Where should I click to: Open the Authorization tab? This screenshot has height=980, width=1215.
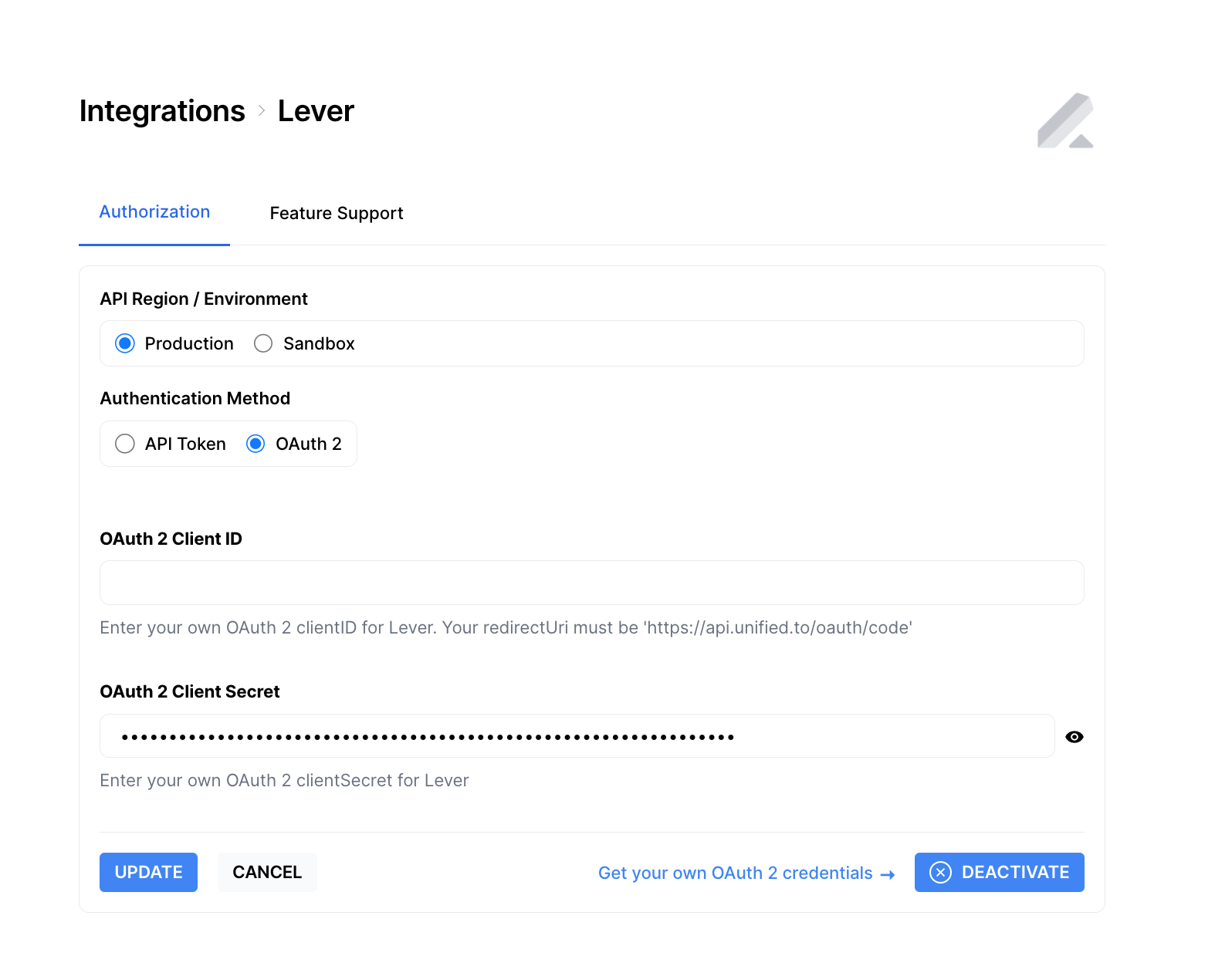[154, 211]
